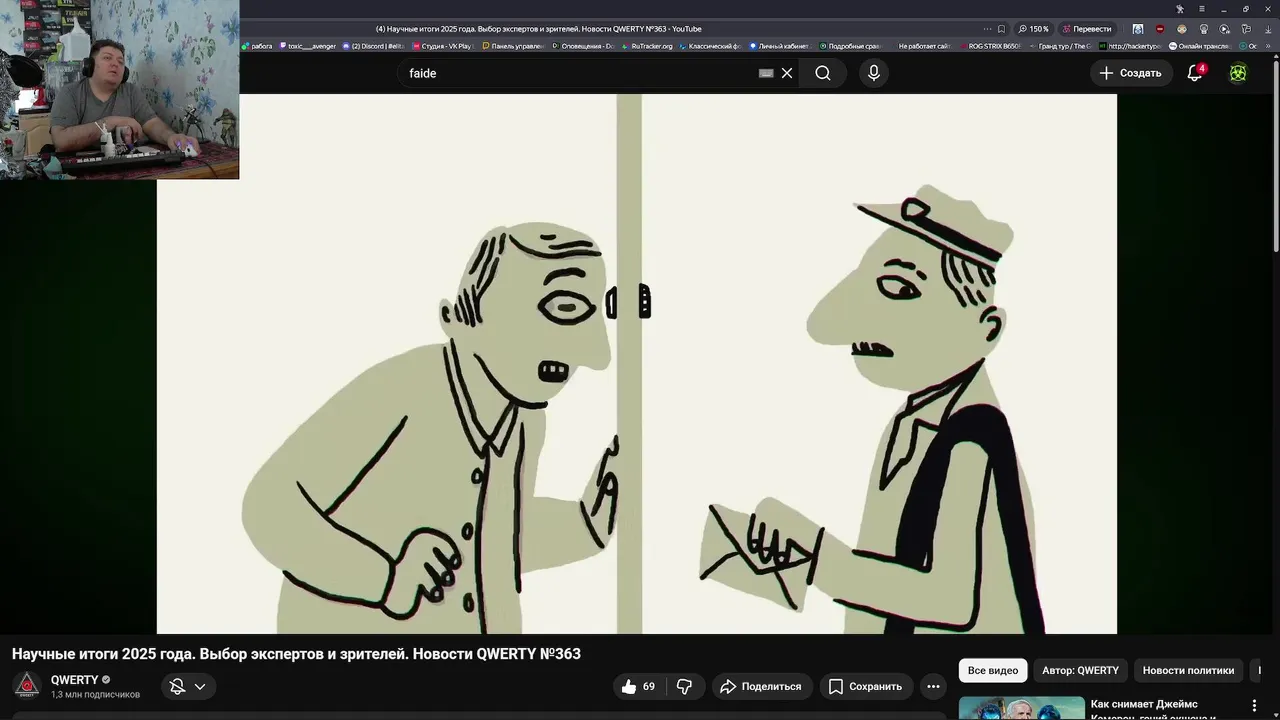1280x720 pixels.
Task: Click the Перевести translate button
Action: pos(1087,29)
